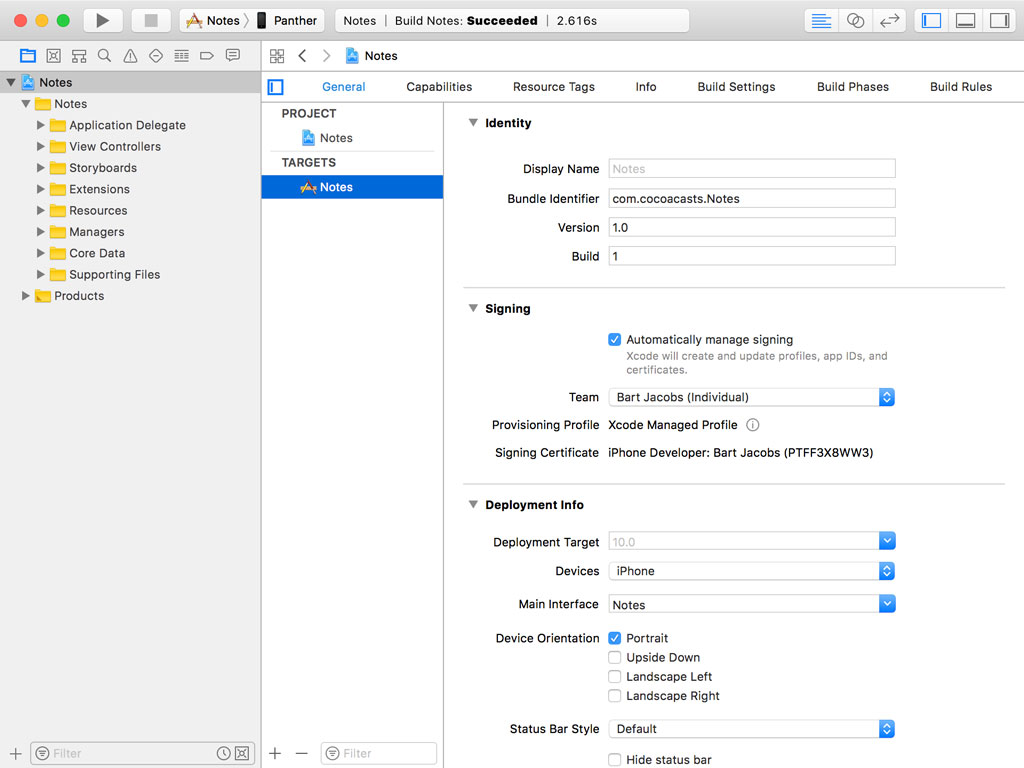Expand the Products group
1024x768 pixels.
(25, 296)
